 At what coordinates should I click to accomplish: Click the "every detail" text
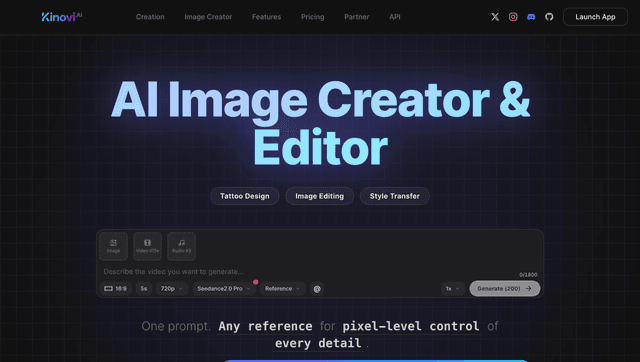coord(318,343)
